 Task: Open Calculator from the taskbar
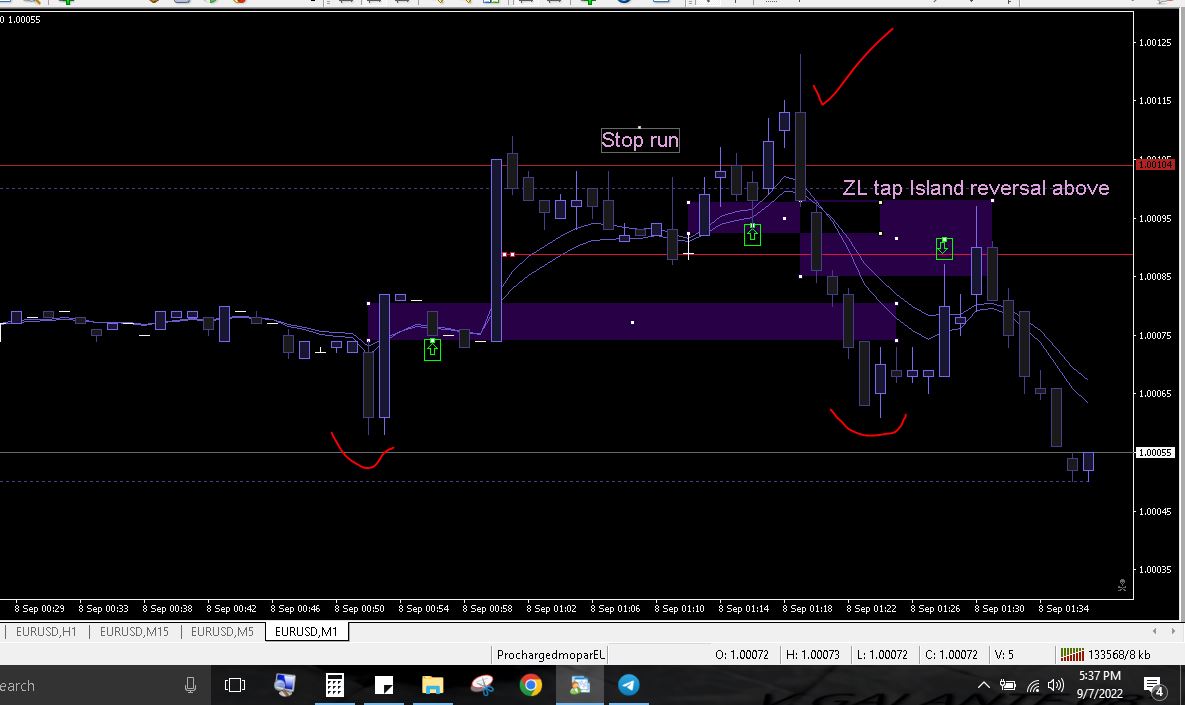click(x=335, y=685)
